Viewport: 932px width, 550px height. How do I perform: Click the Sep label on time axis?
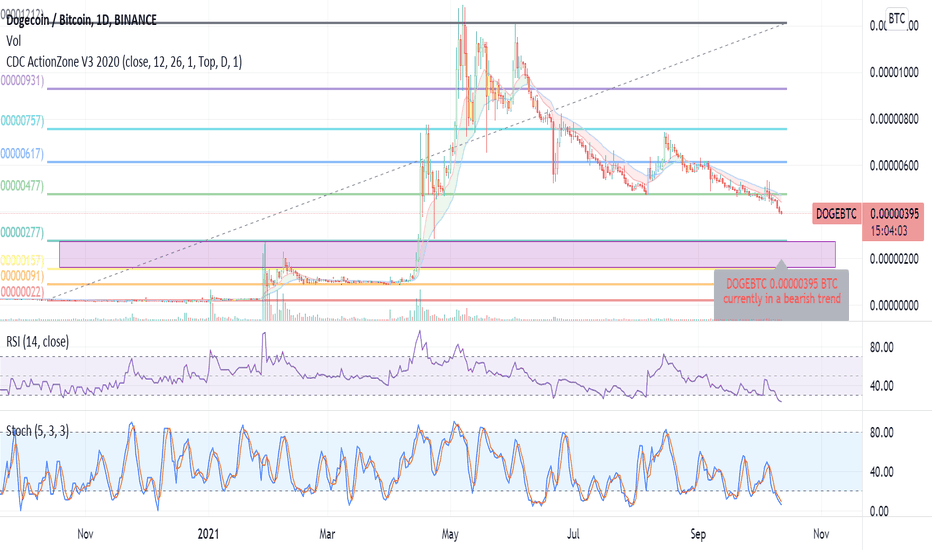click(698, 534)
